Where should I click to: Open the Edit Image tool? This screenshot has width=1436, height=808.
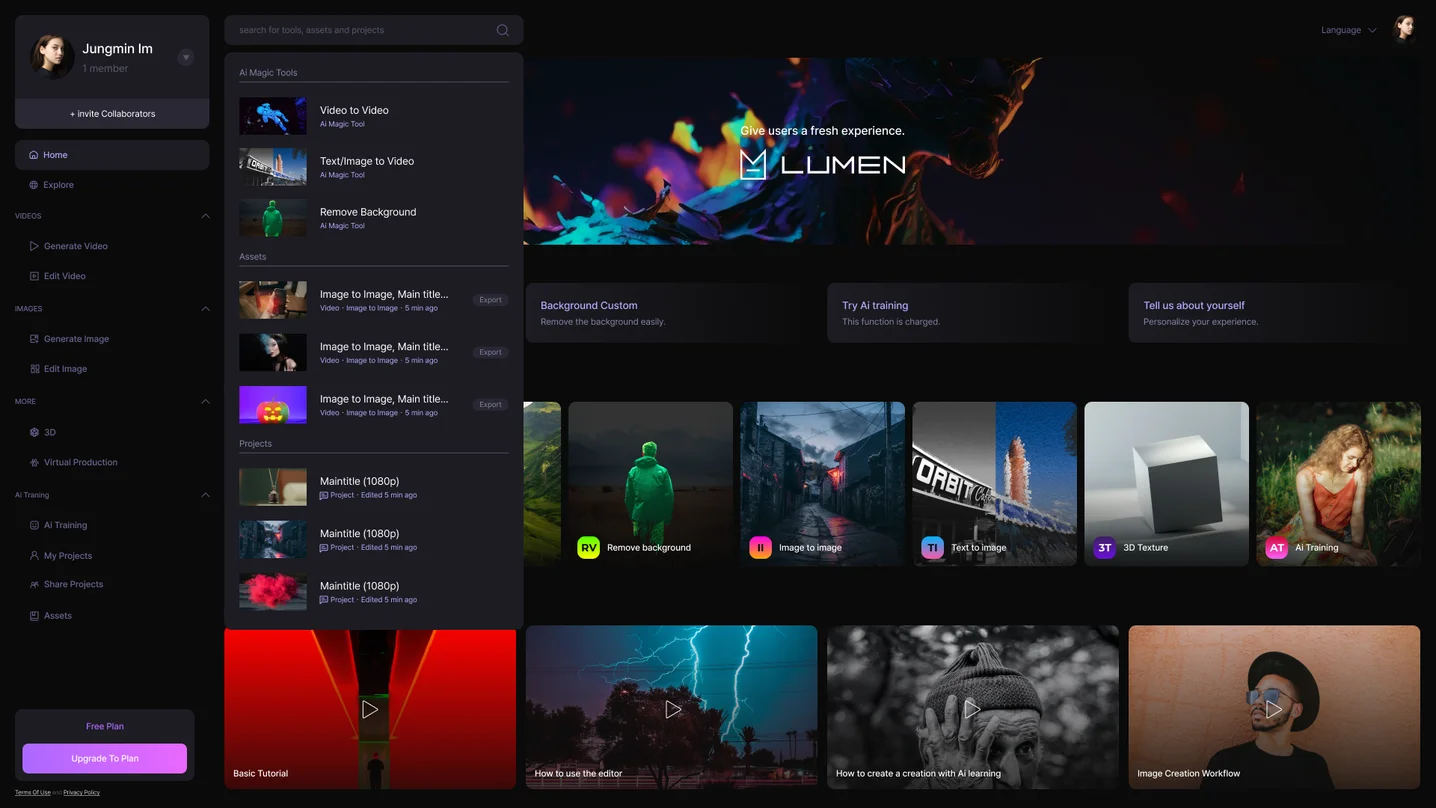(67, 368)
